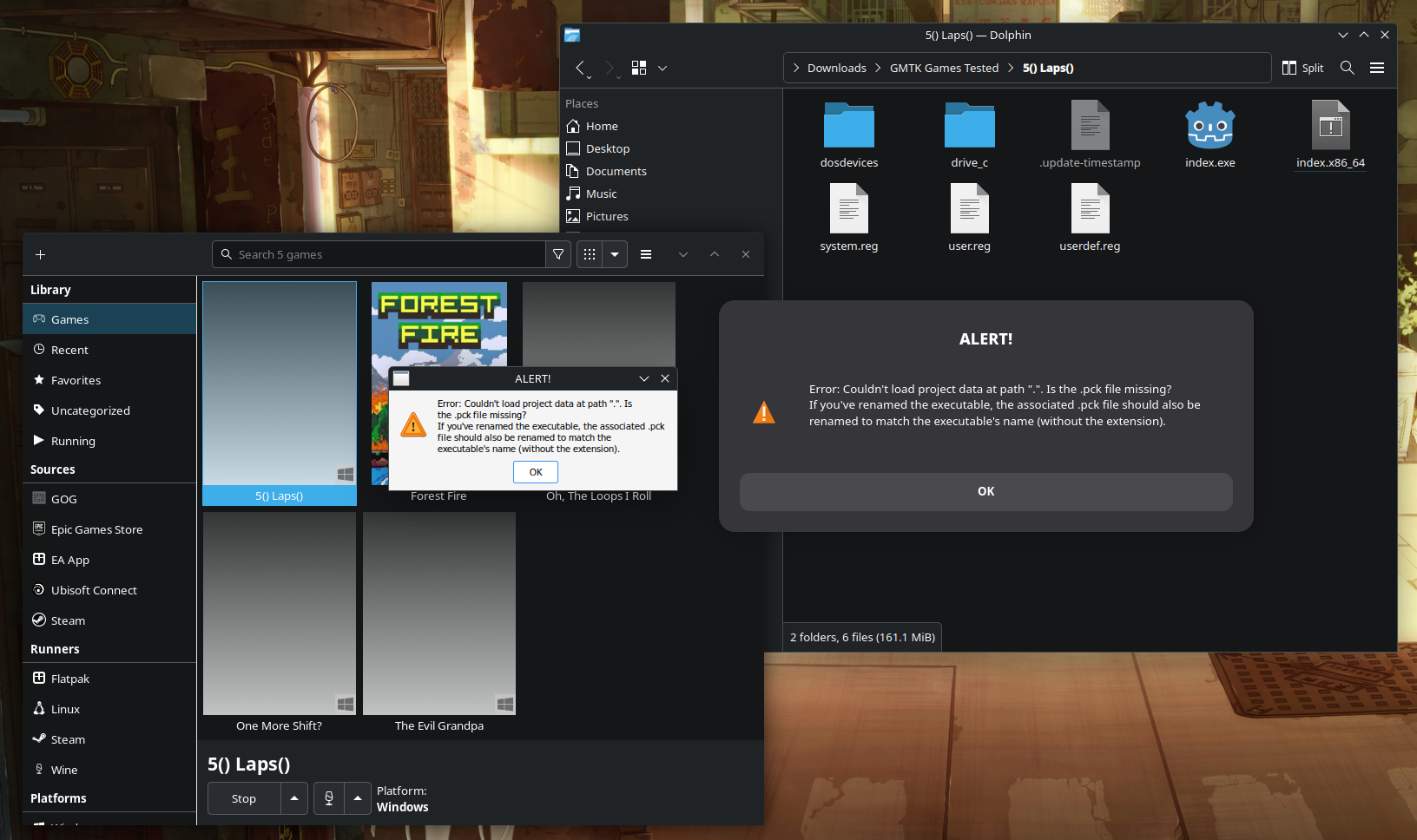The width and height of the screenshot is (1417, 840).
Task: Select the .update-timestamp file icon
Action: (1091, 125)
